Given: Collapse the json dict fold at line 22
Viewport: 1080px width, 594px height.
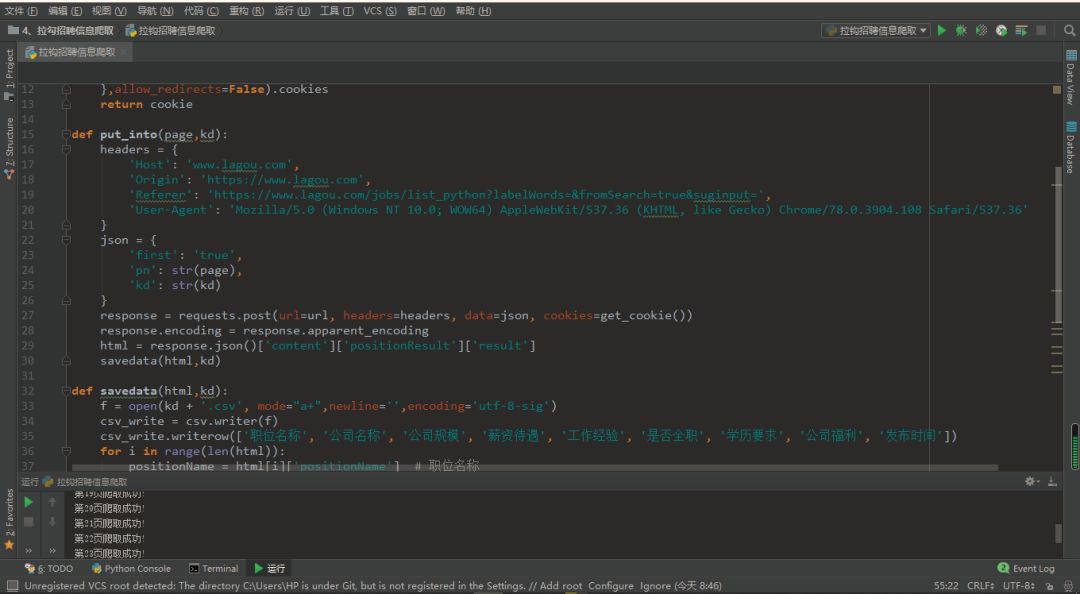Looking at the screenshot, I should pos(66,240).
